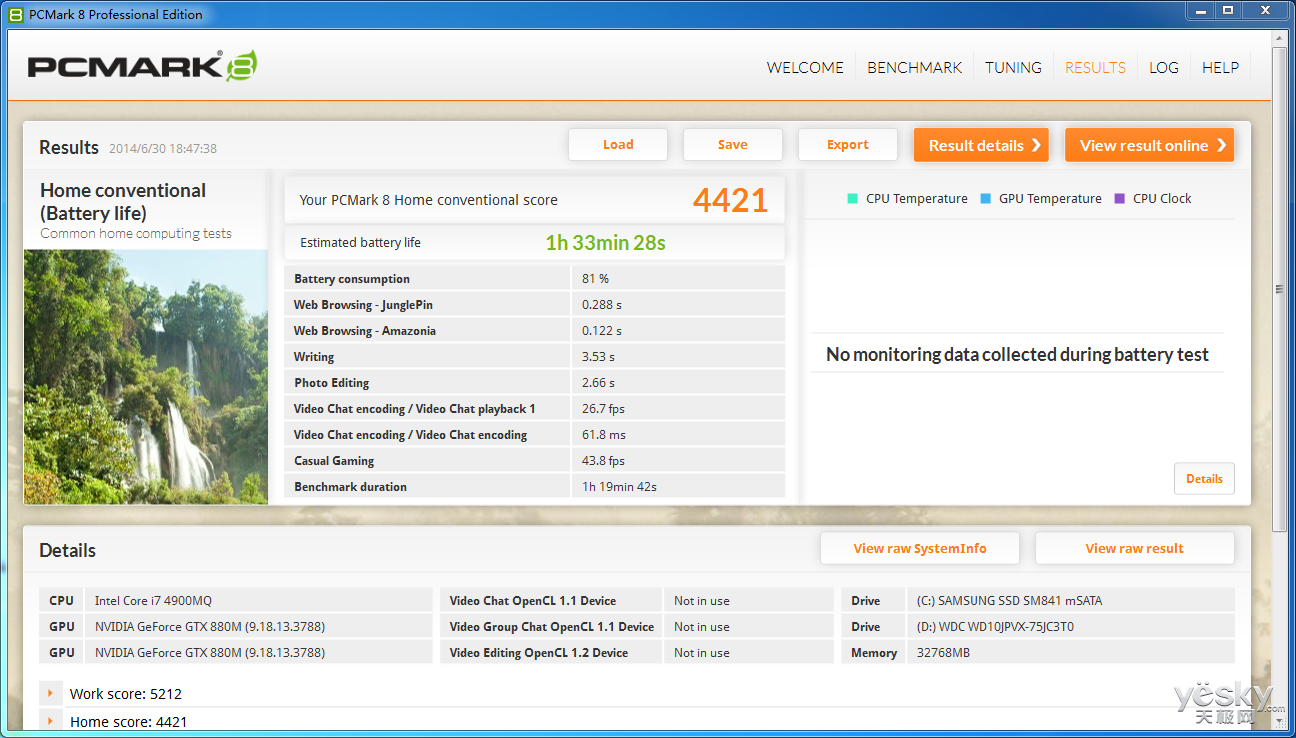Click the scrollbar up arrow

click(1279, 38)
